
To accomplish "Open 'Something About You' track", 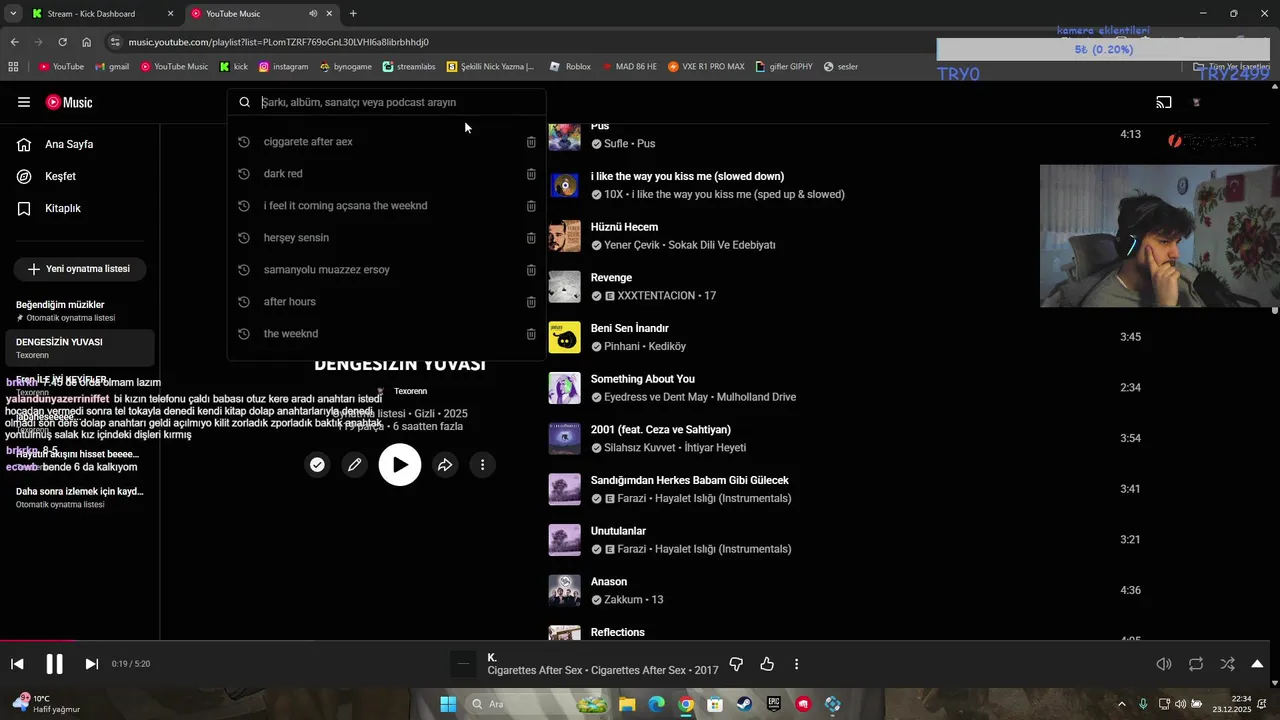I will [x=642, y=379].
